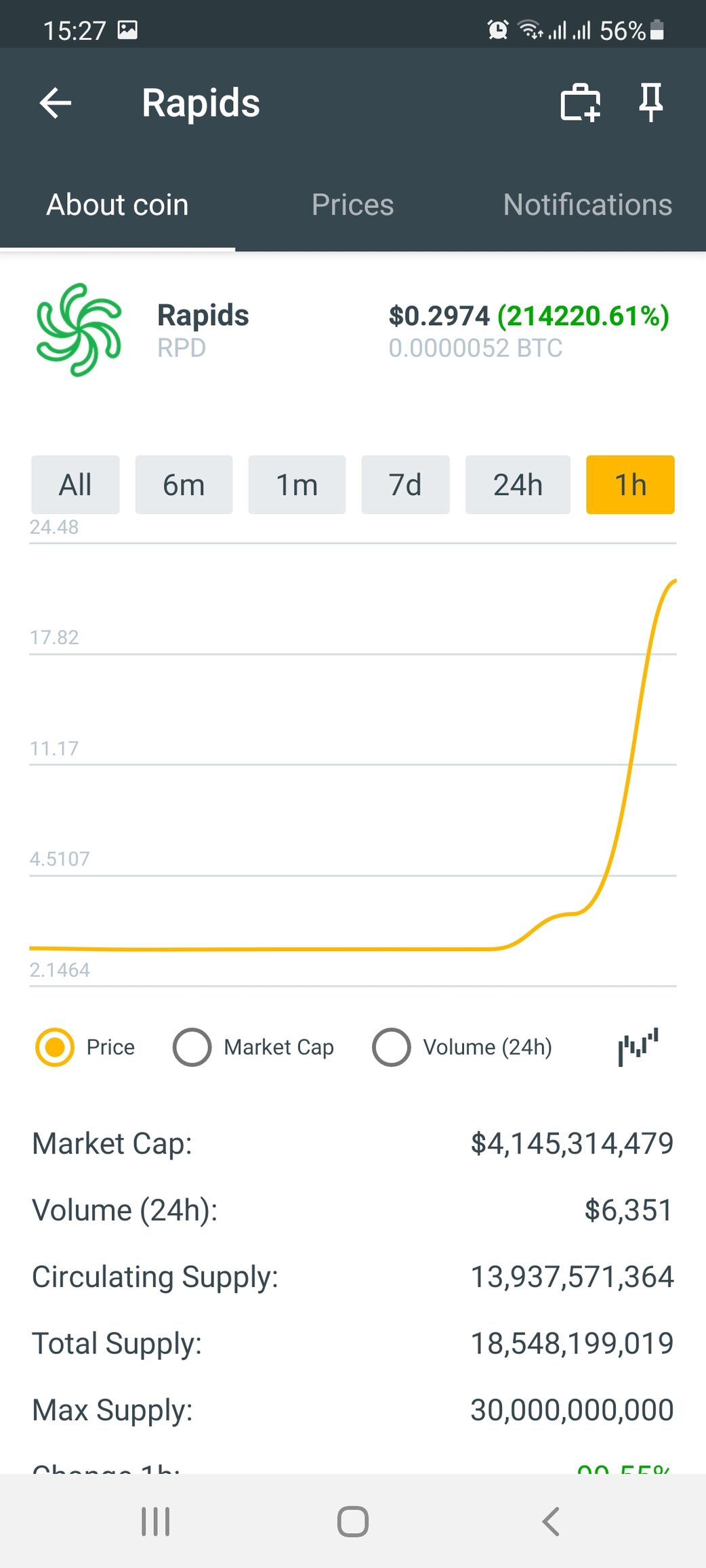Screen dimensions: 706x1568
Task: Select the Price radio option
Action: tap(55, 1047)
